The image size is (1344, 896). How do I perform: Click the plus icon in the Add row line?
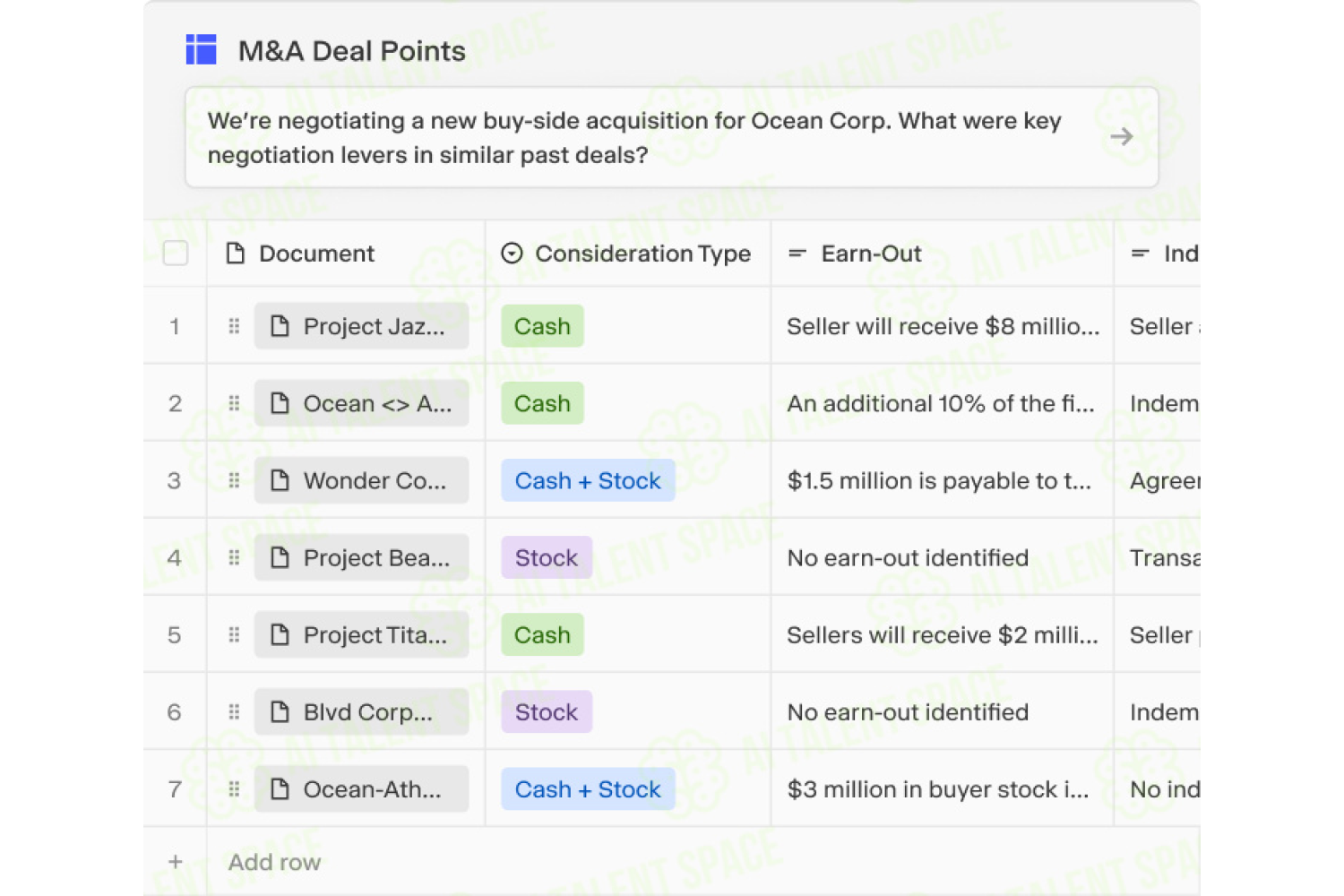(176, 862)
